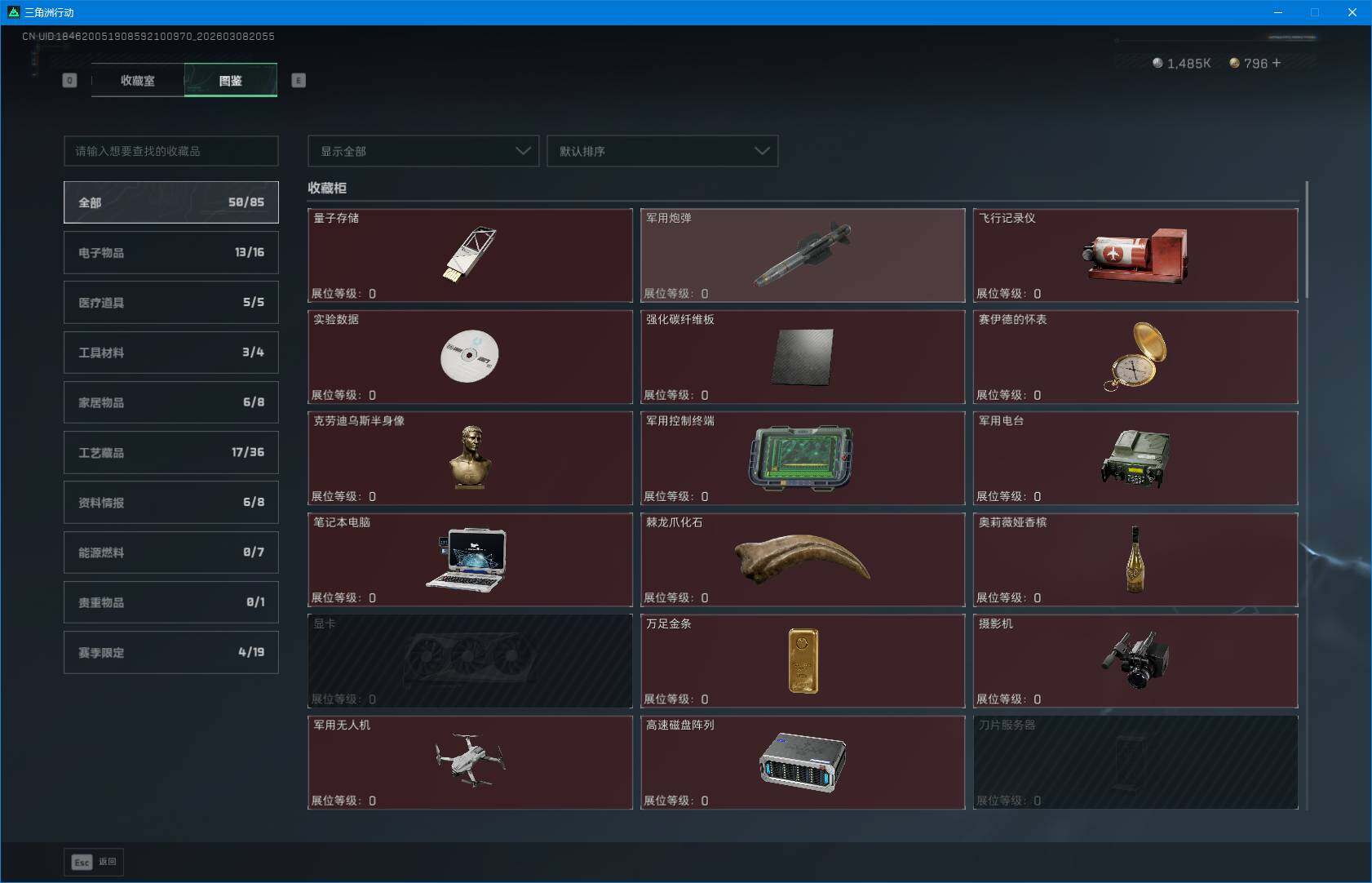Viewport: 1372px width, 883px height.
Task: Select the 全部 category showing 50/85
Action: (171, 202)
